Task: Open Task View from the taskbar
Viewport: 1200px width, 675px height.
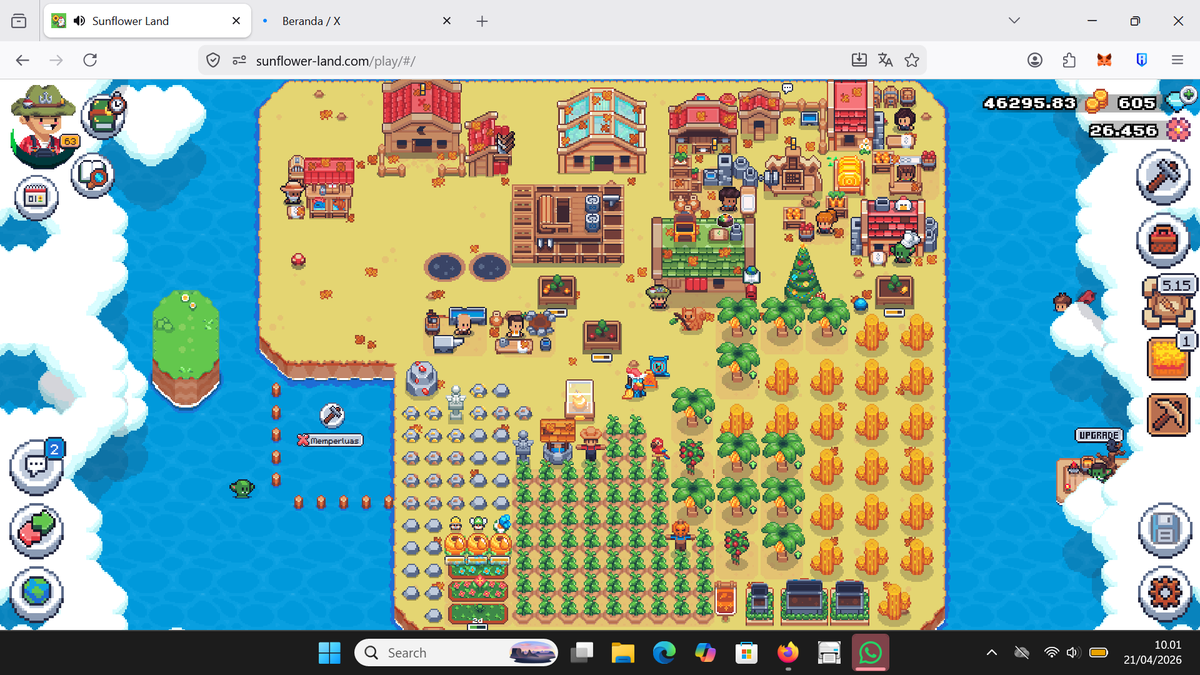Action: tap(581, 653)
